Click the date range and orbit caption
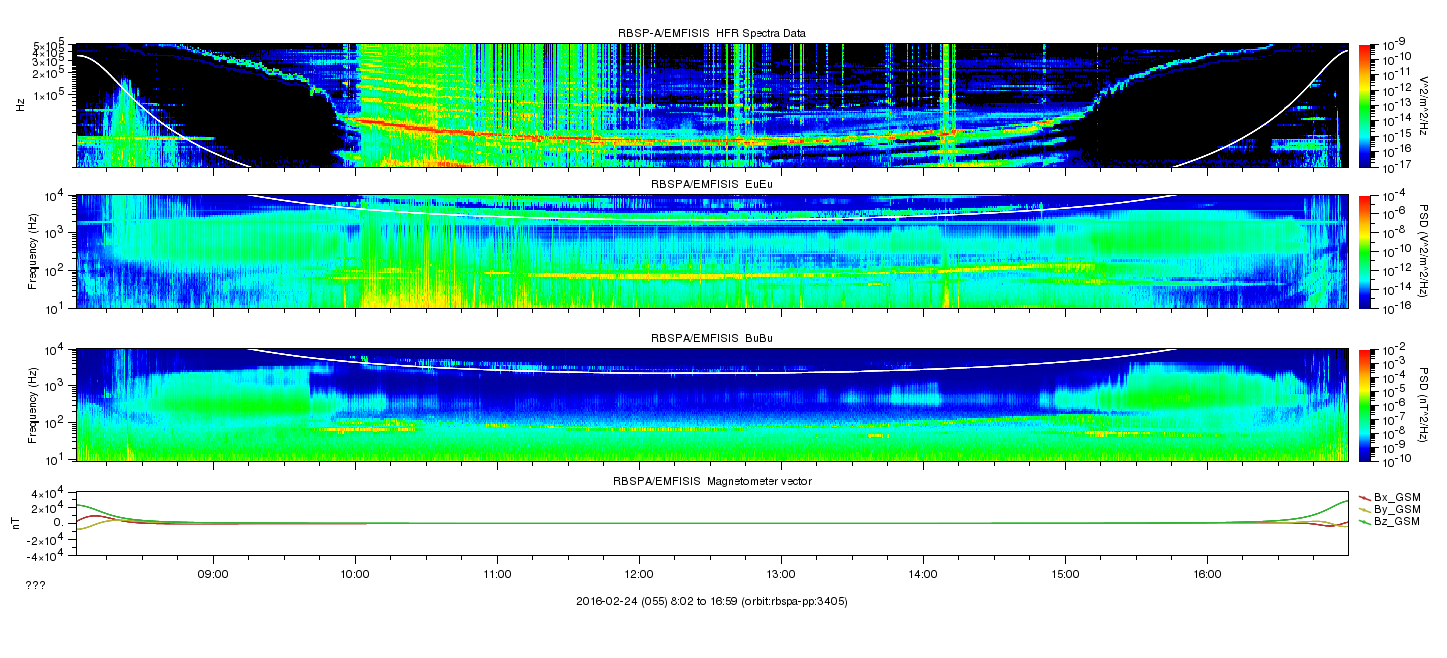This screenshot has width=1447, height=658. [x=712, y=601]
